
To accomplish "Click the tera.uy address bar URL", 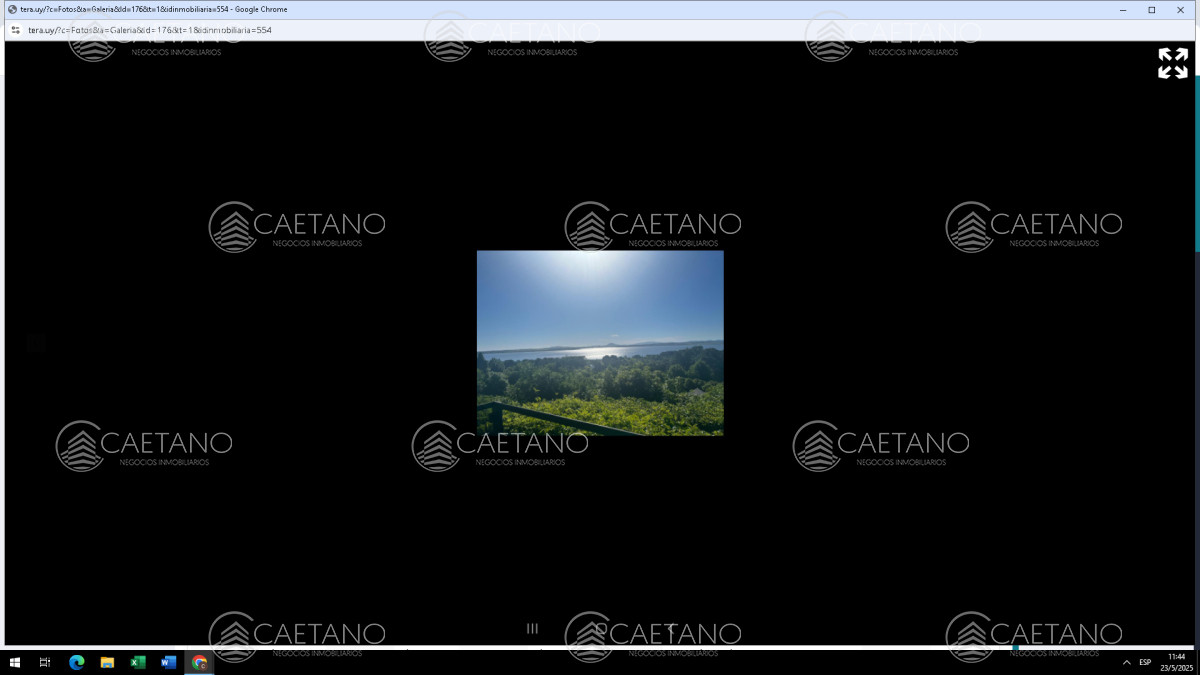I will click(x=150, y=30).
